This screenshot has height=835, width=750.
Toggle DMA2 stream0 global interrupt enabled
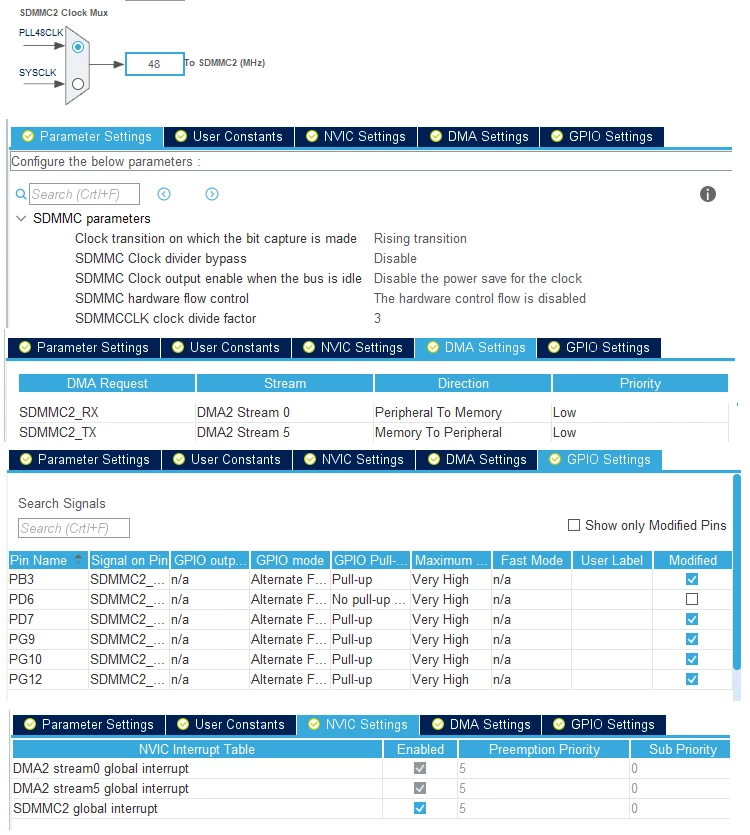[420, 768]
